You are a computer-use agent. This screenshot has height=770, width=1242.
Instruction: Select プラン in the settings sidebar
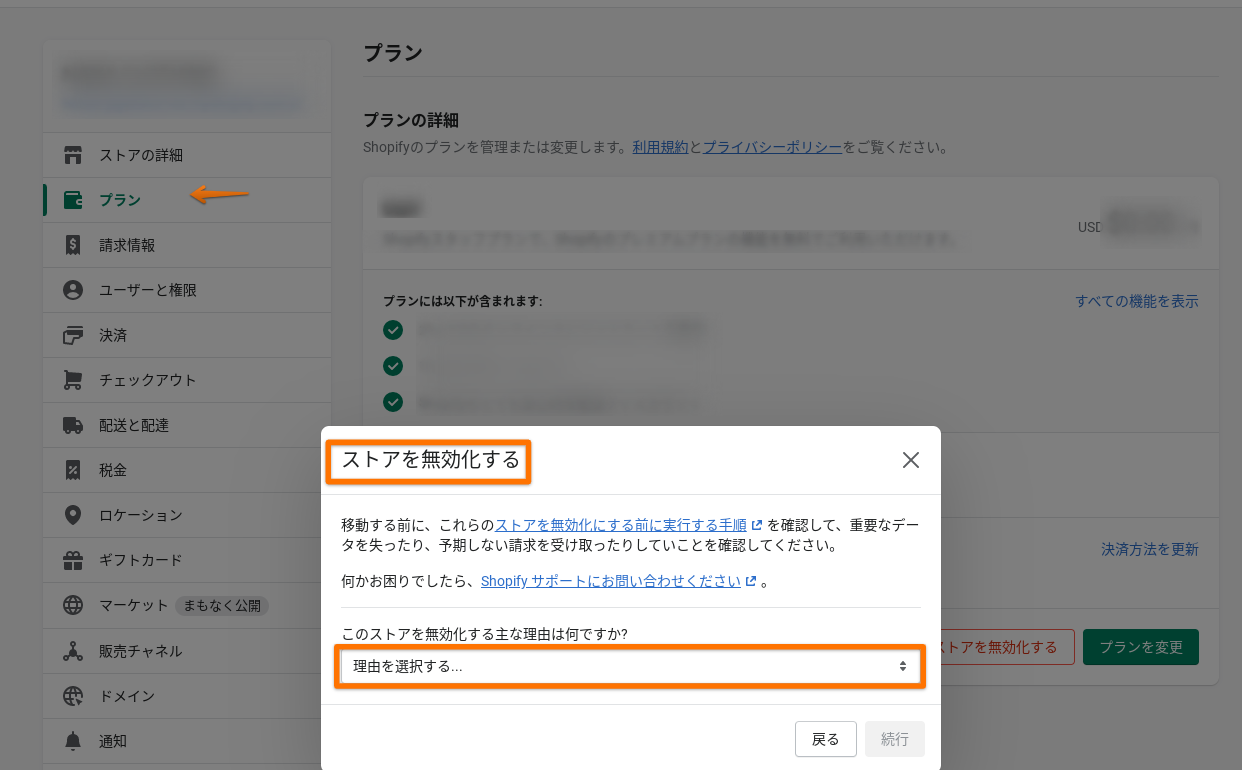[x=187, y=200]
